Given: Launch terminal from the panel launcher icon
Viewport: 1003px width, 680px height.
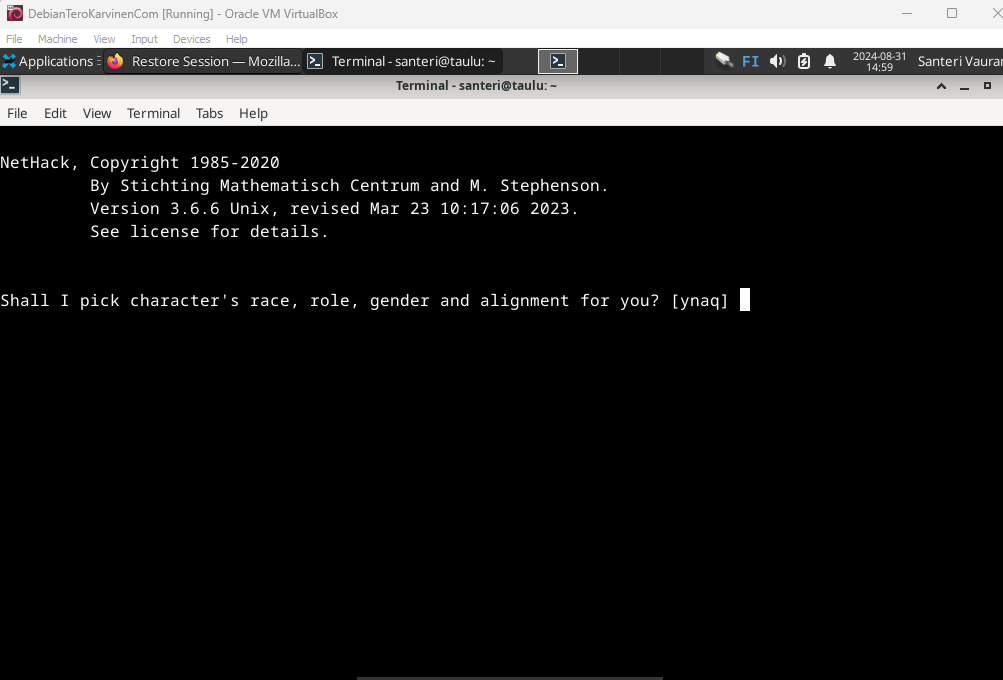Looking at the screenshot, I should (558, 61).
